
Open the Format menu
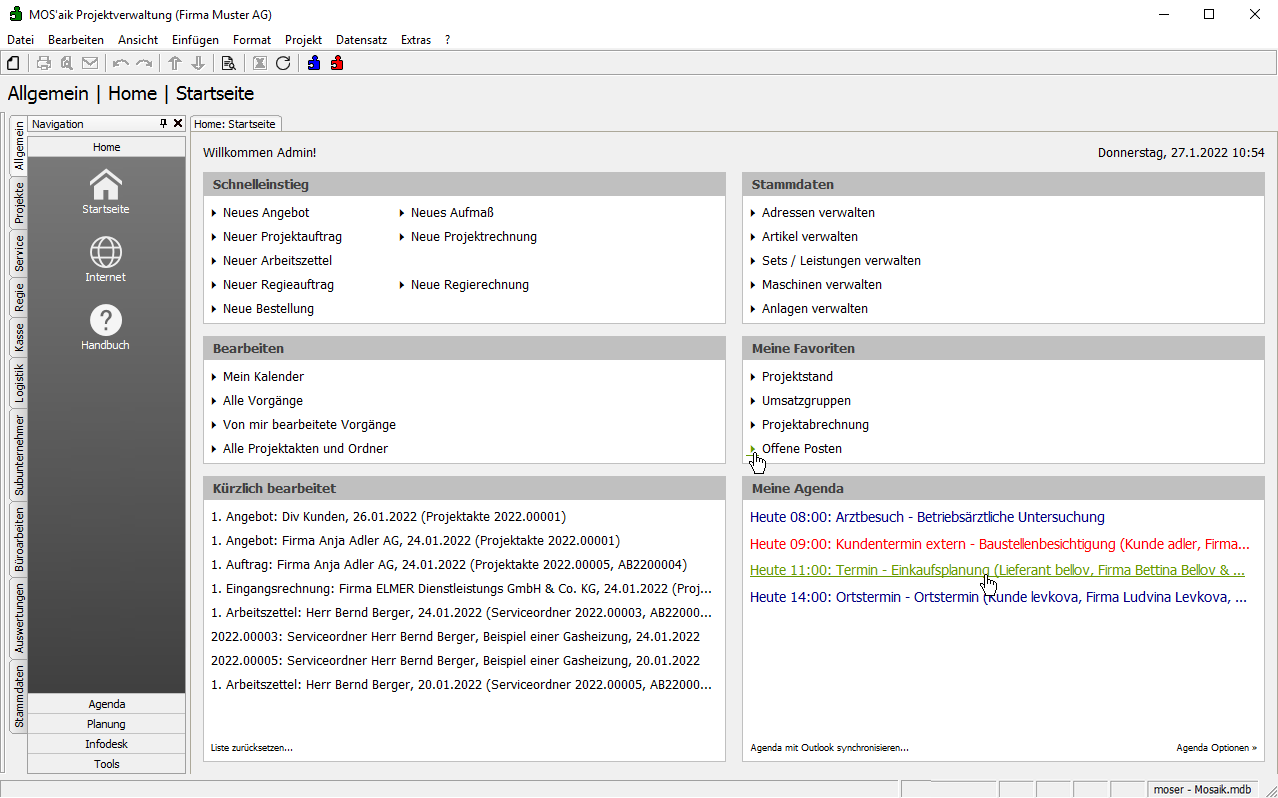point(252,40)
